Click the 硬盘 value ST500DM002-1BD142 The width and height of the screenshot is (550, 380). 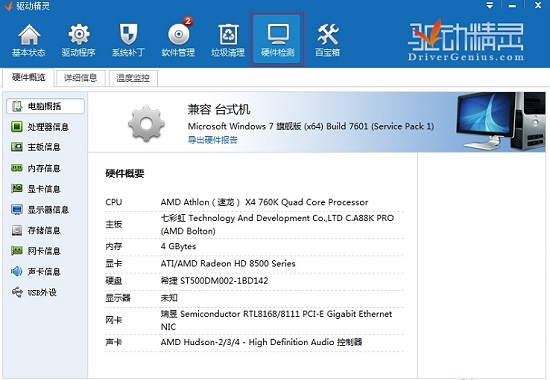point(214,281)
